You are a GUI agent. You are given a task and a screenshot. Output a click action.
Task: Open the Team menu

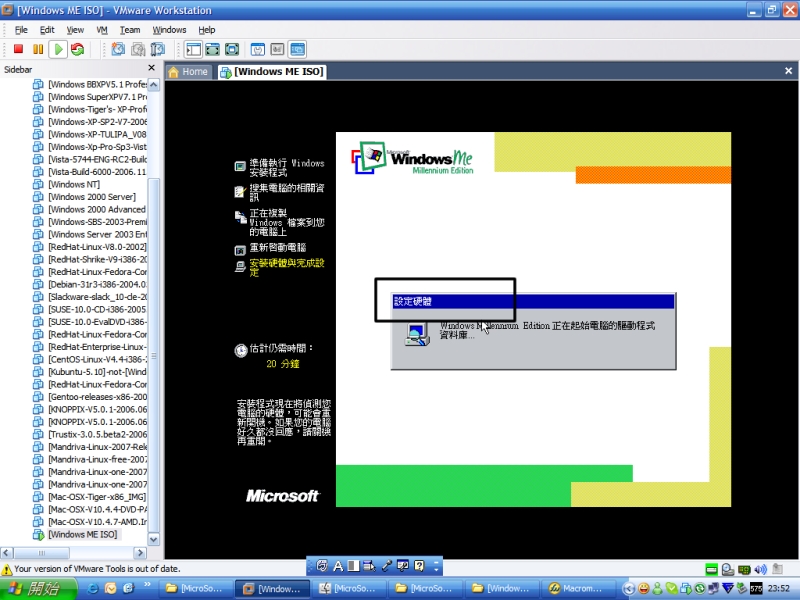130,30
